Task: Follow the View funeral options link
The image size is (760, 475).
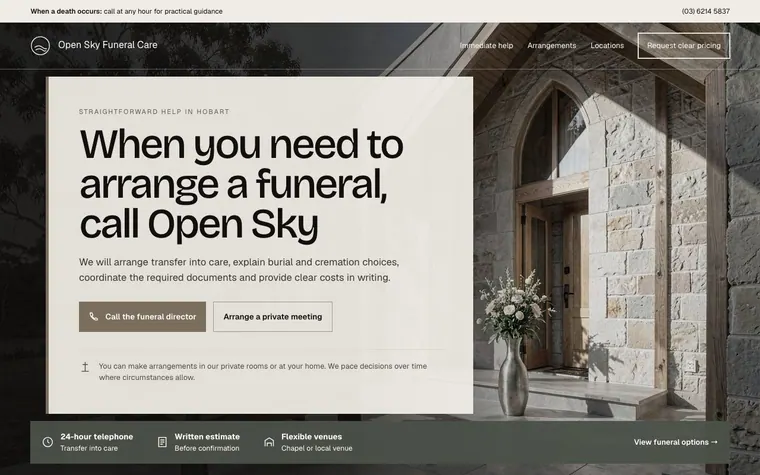Action: click(676, 442)
